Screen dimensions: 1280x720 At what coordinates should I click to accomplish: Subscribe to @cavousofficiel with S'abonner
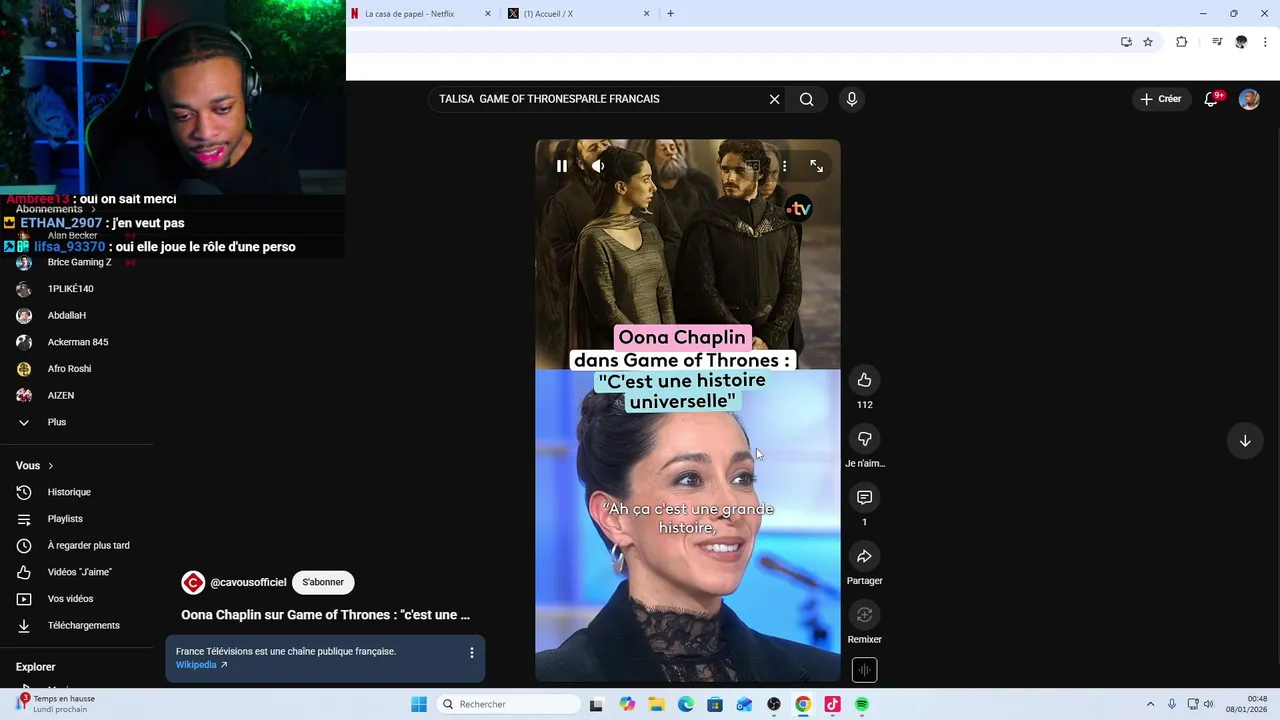(x=323, y=582)
